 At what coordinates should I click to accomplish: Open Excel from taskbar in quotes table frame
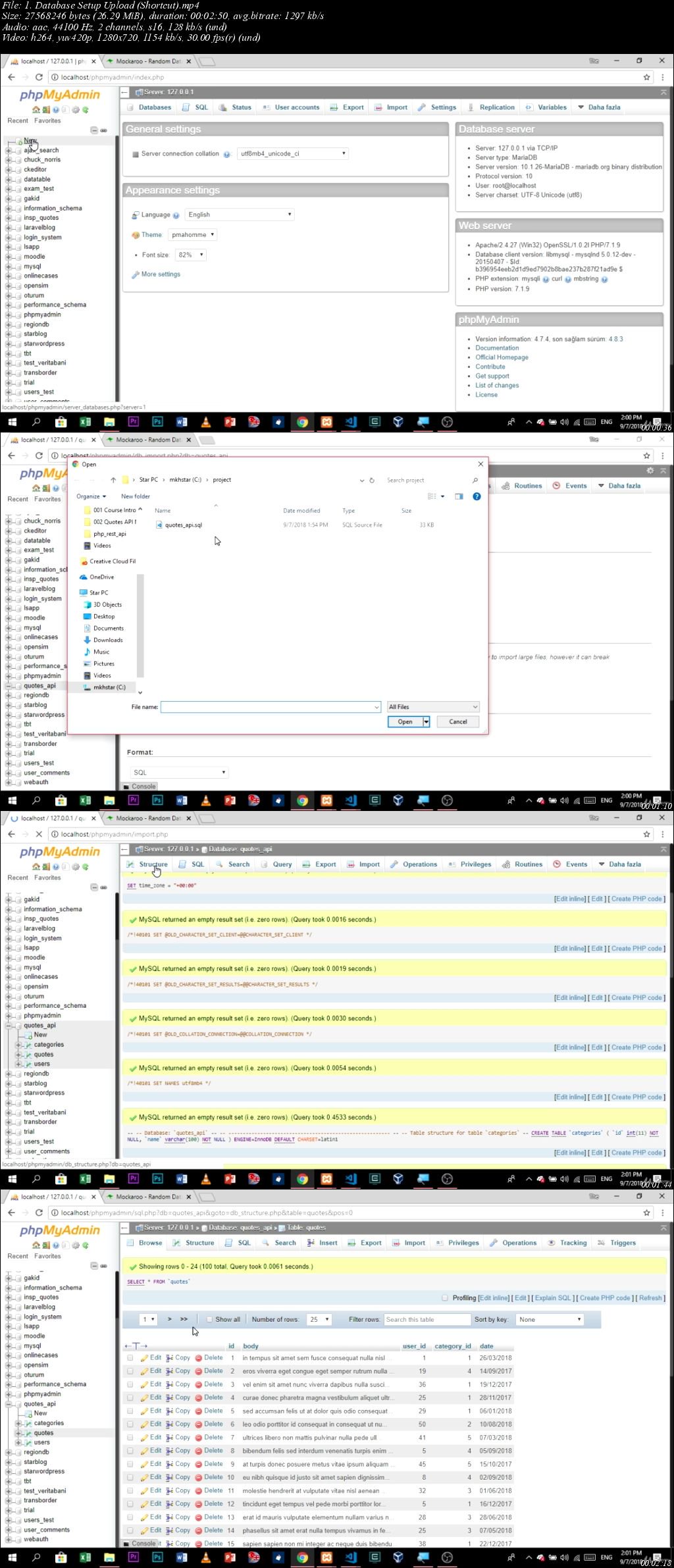(85, 1557)
